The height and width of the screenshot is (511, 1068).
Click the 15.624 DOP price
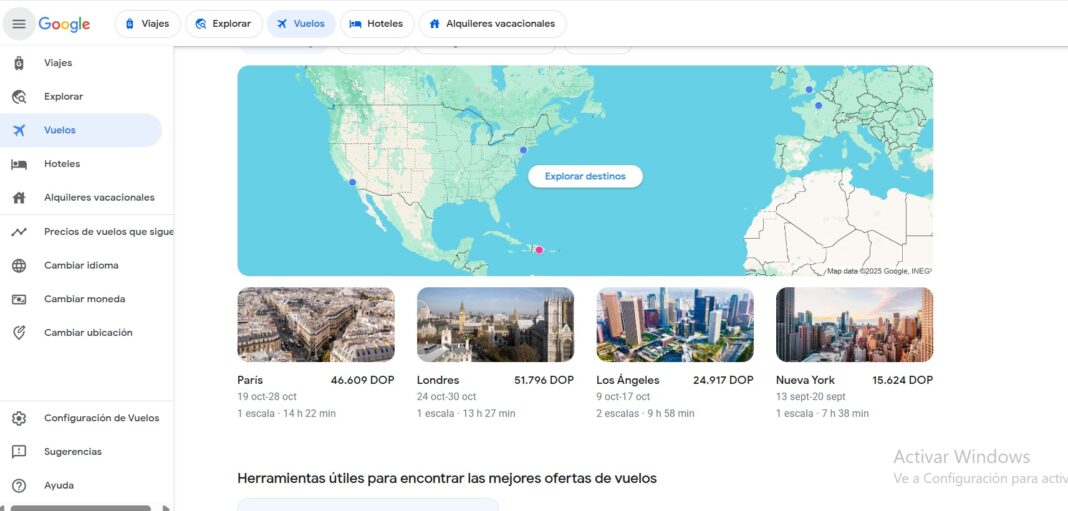pos(902,380)
